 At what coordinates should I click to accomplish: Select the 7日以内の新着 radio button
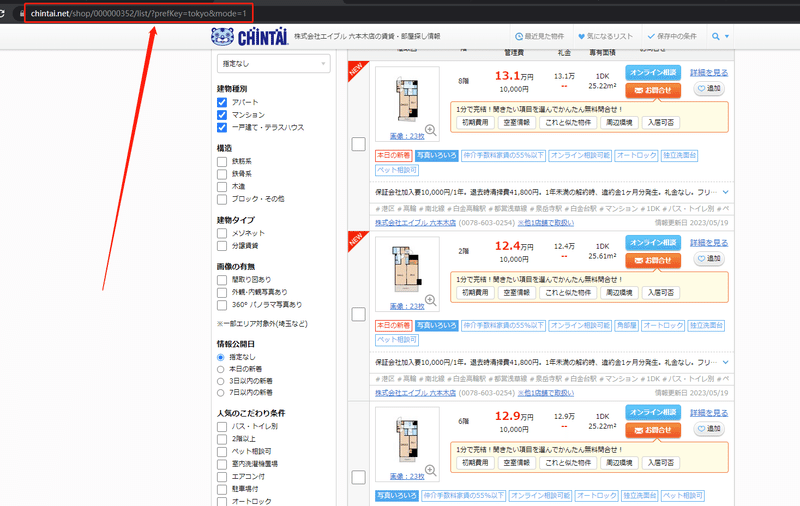(x=220, y=393)
